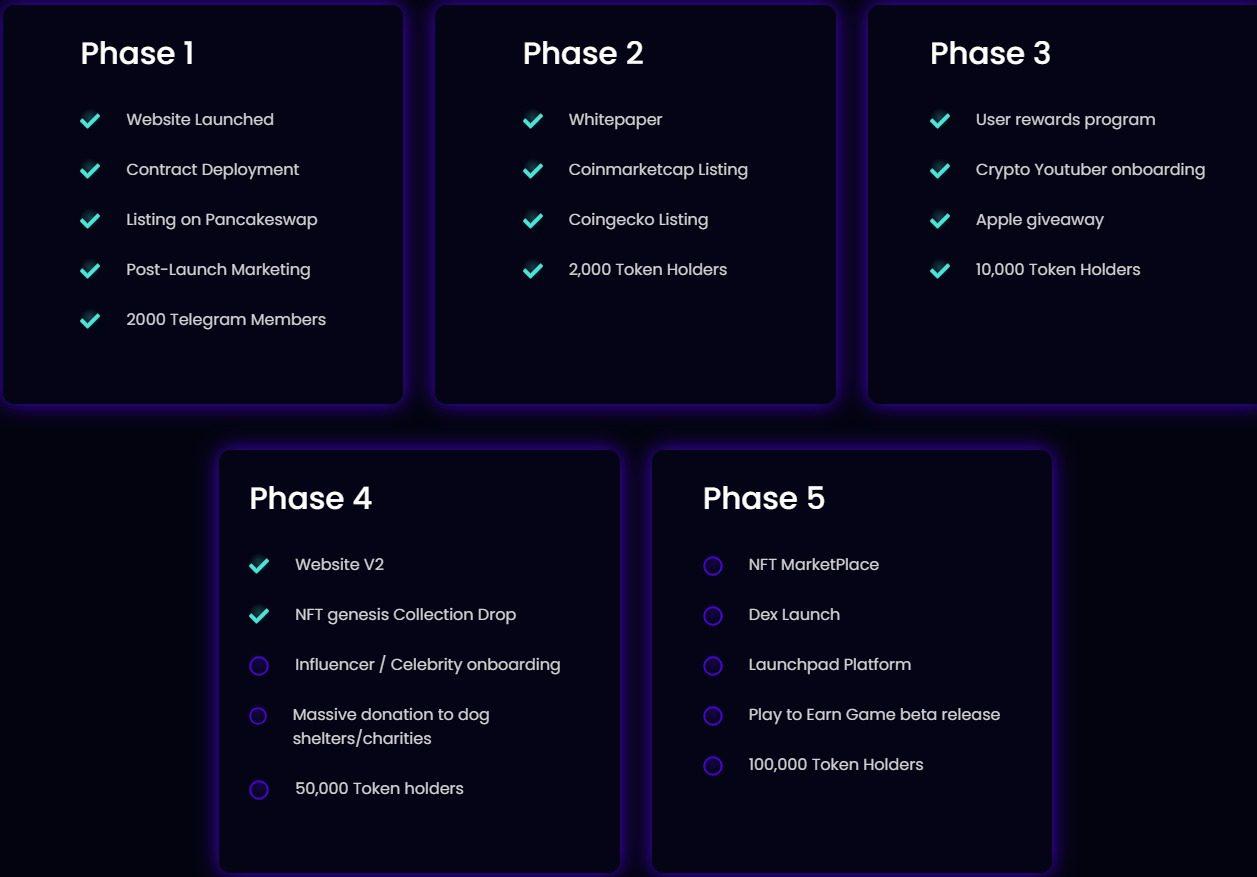The width and height of the screenshot is (1257, 877).
Task: Select the circle beside Launchpad Platform
Action: [713, 666]
